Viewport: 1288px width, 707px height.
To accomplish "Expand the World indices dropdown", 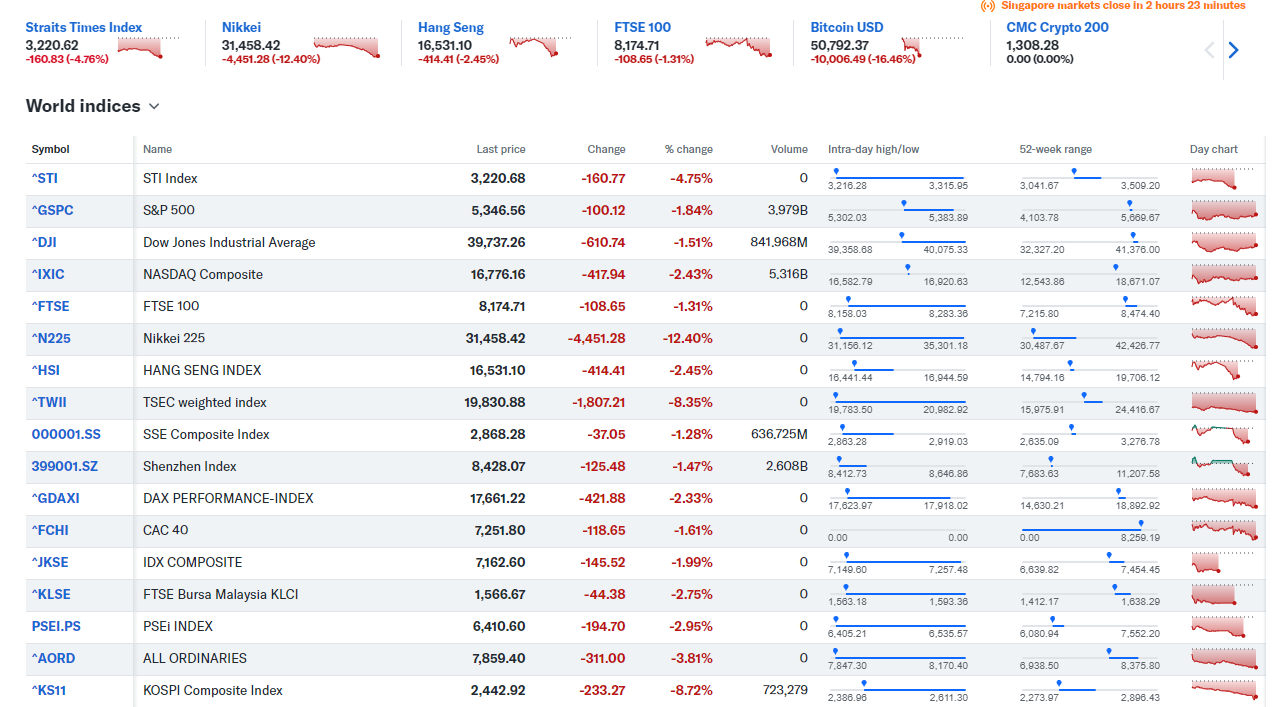I will (154, 107).
